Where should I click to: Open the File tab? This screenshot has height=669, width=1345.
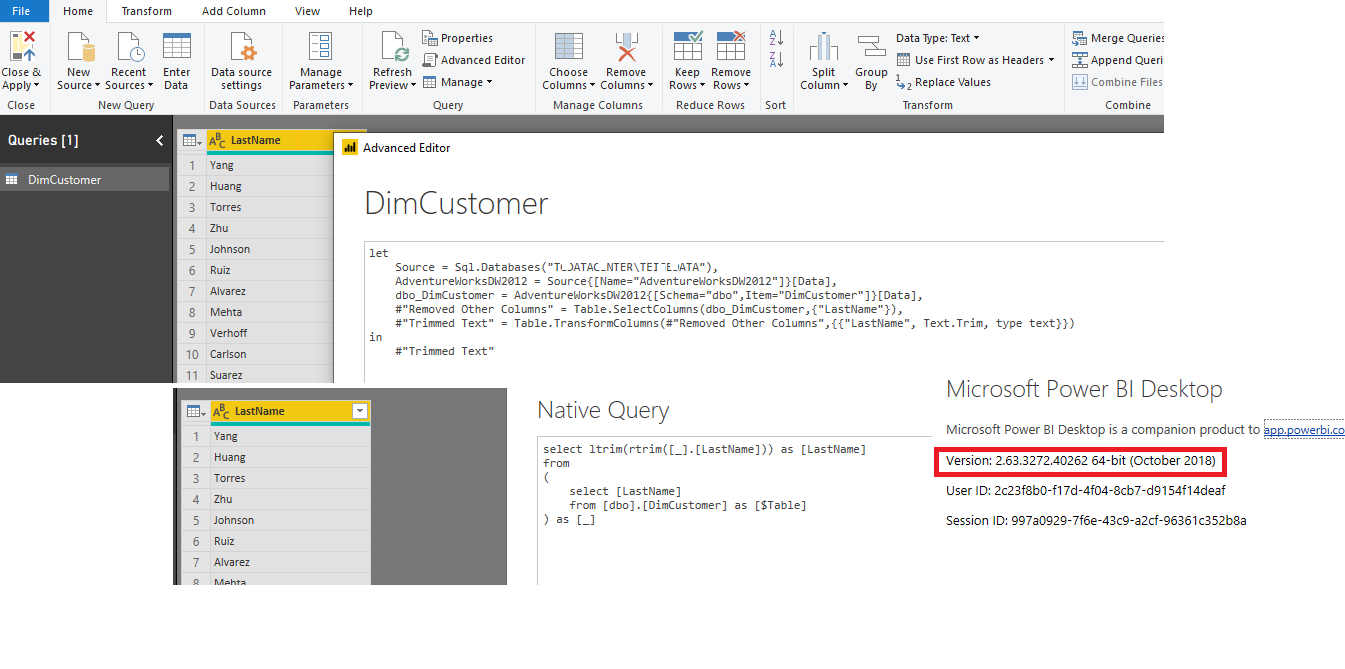[x=21, y=11]
